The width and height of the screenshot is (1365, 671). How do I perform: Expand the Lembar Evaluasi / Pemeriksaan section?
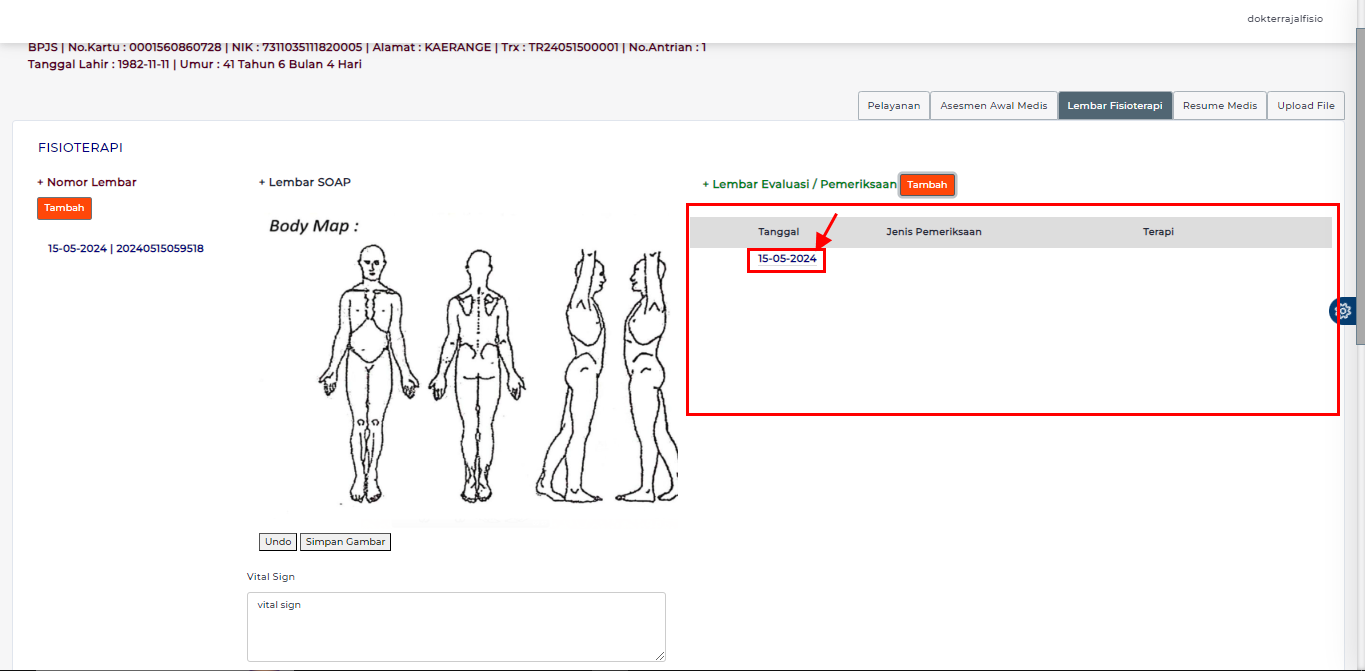coord(802,183)
